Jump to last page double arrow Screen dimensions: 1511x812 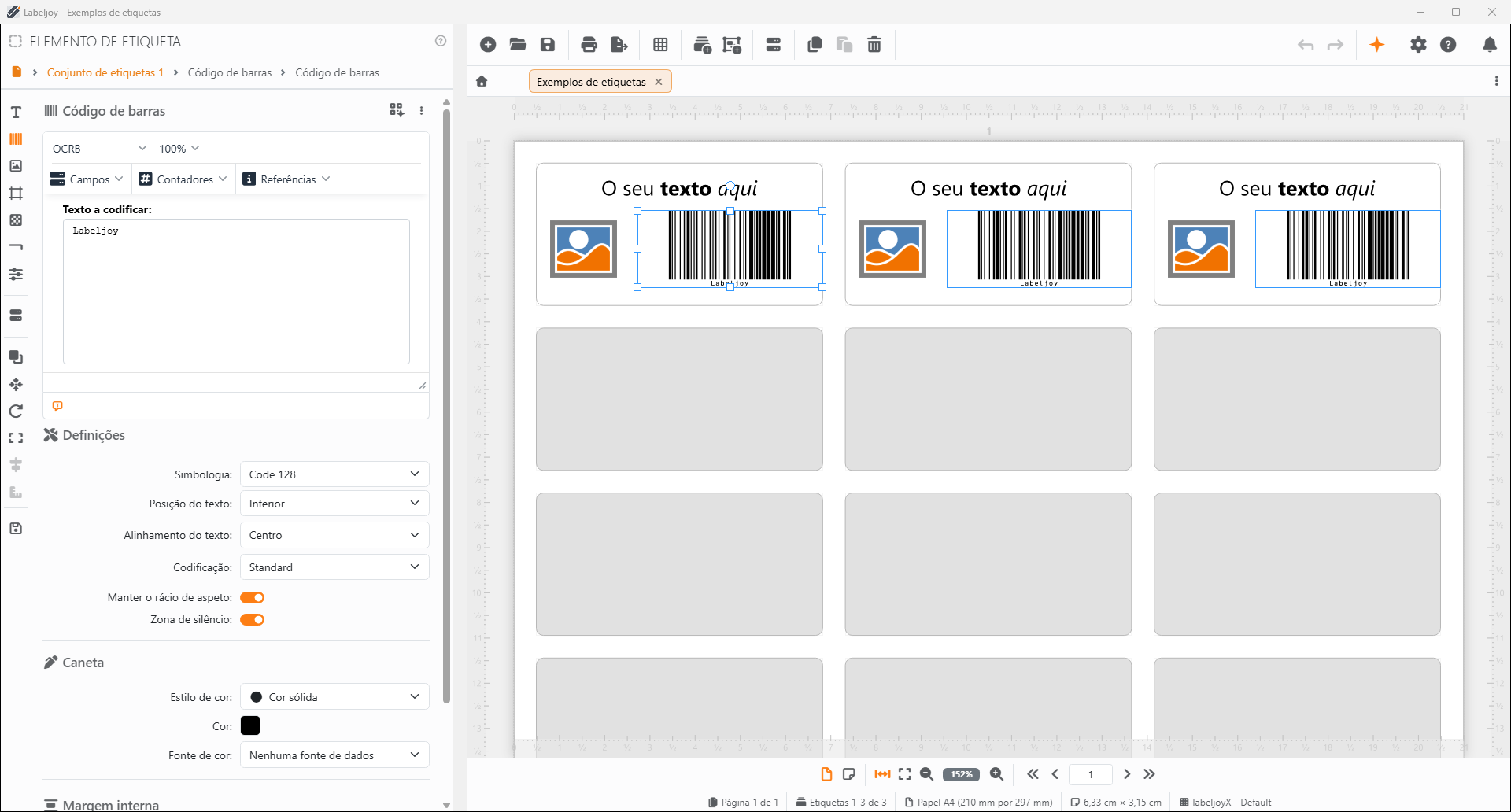[x=1149, y=774]
